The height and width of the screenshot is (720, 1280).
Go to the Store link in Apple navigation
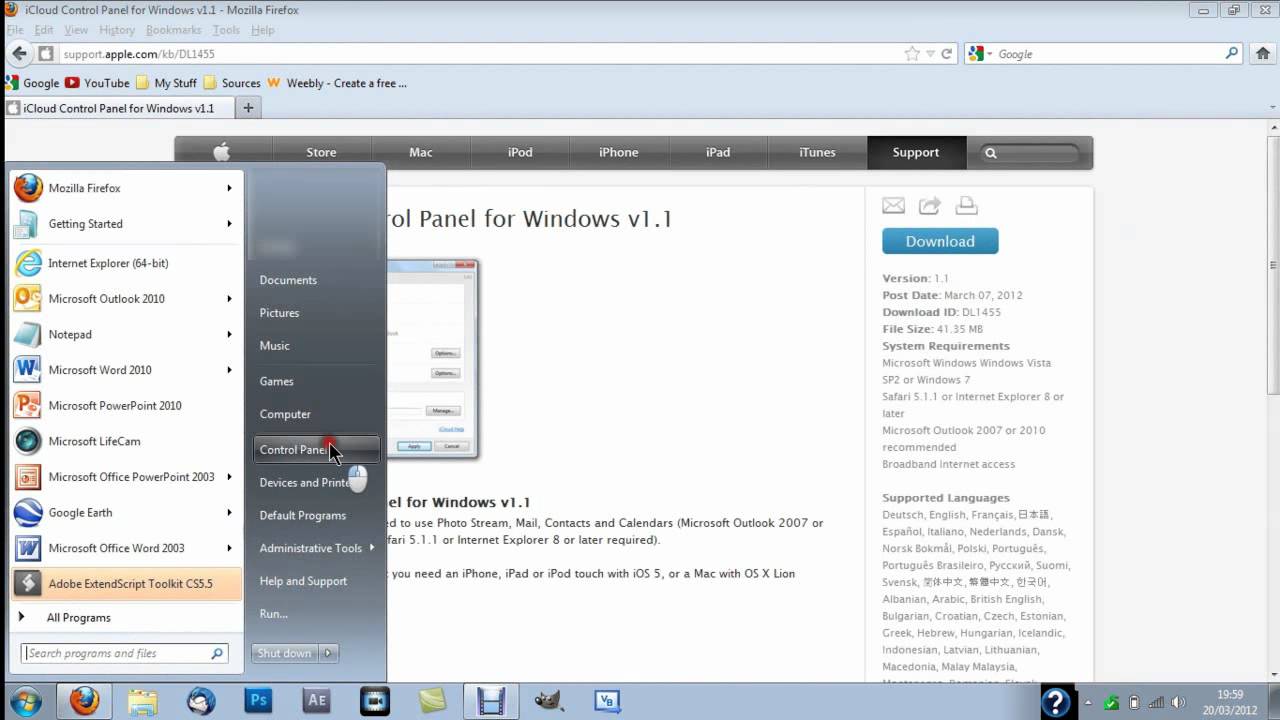pyautogui.click(x=321, y=152)
